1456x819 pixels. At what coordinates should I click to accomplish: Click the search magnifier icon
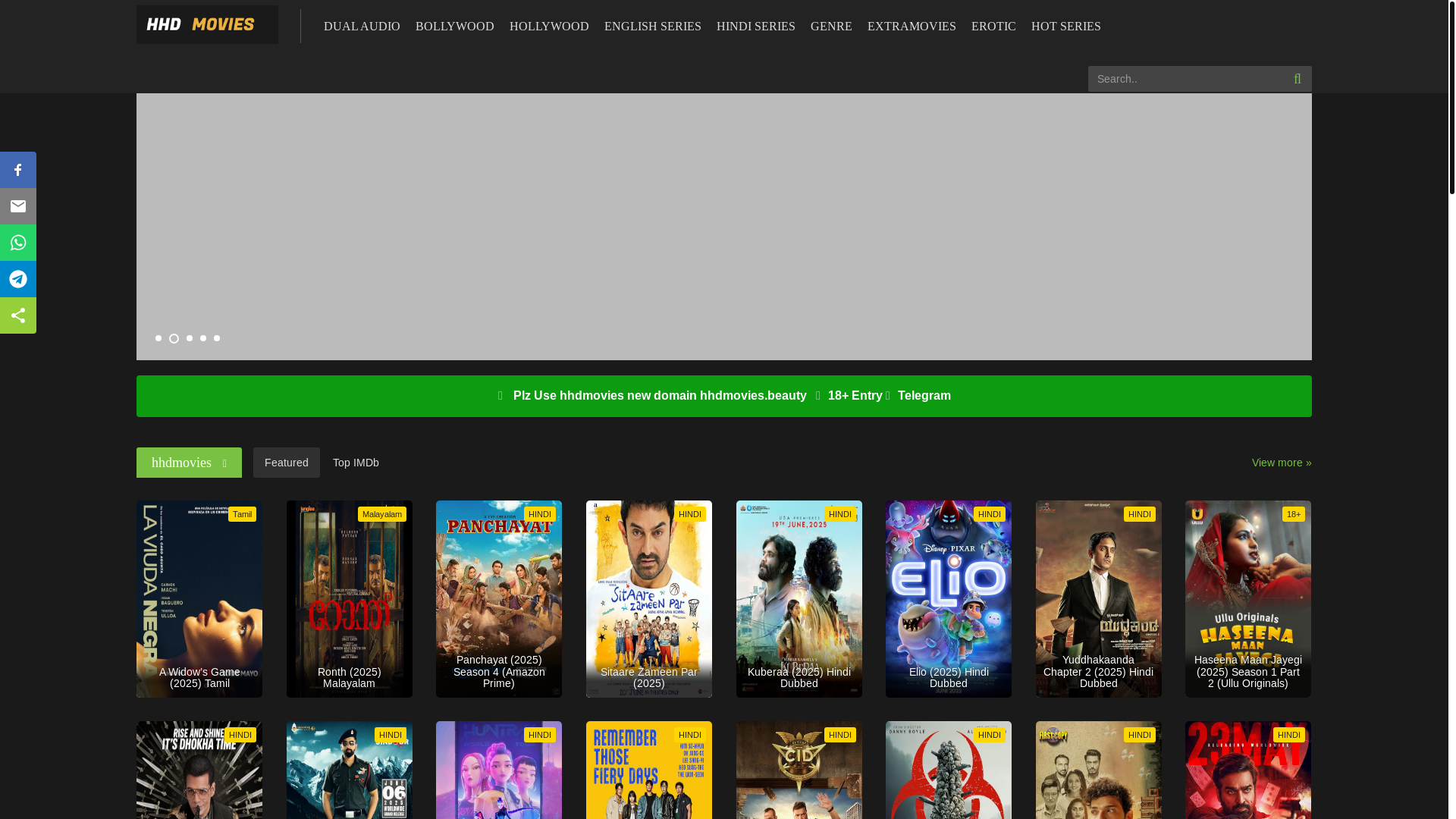coord(1297,79)
